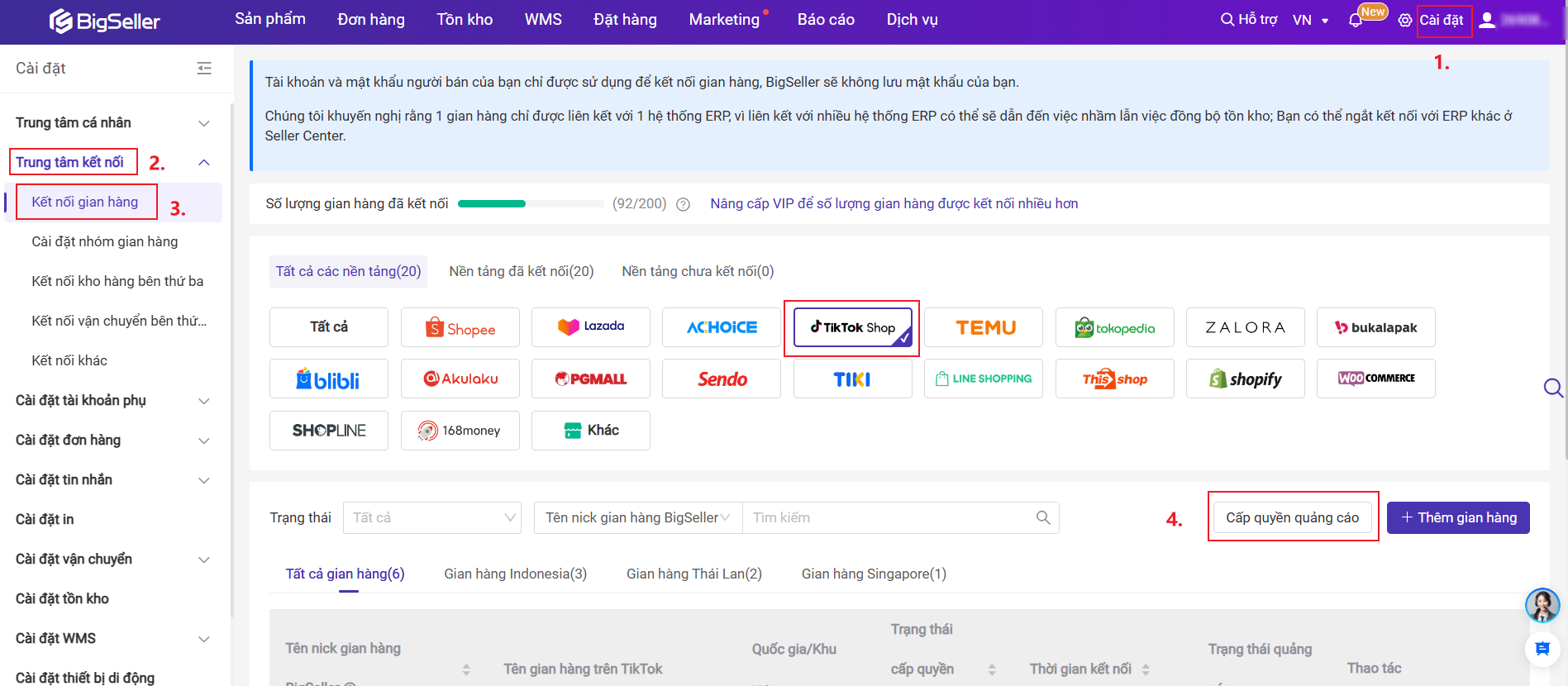Image resolution: width=1568 pixels, height=686 pixels.
Task: Switch to Gian hàng Singapore(1) tab
Action: (874, 574)
